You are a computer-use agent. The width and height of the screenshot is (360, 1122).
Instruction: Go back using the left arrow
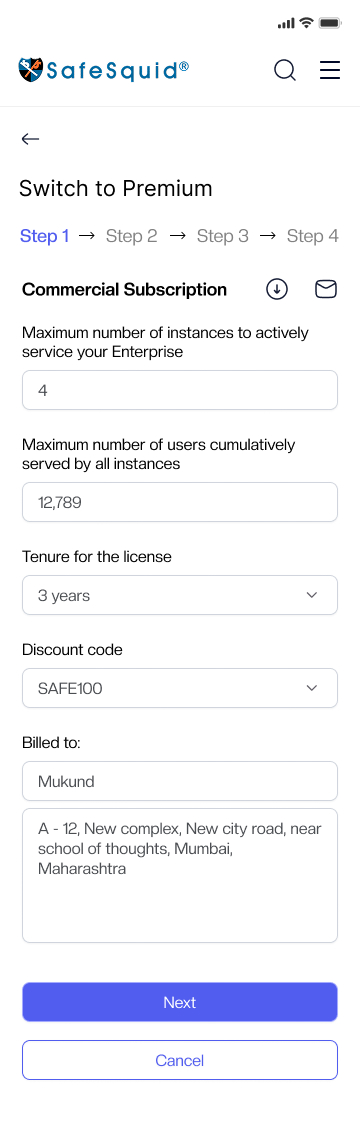(30, 139)
